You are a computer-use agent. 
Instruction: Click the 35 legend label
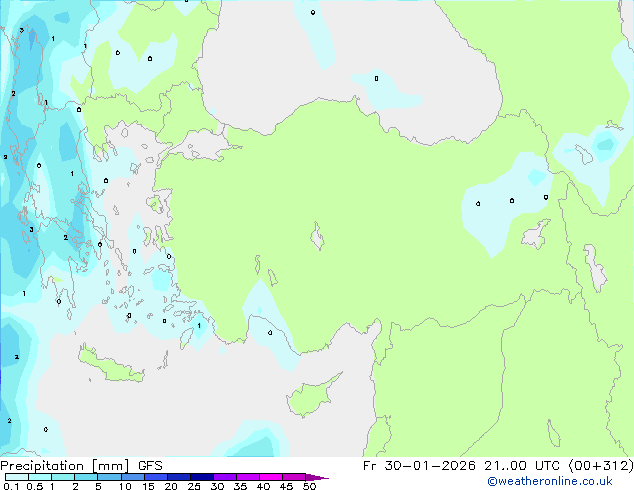(x=240, y=486)
